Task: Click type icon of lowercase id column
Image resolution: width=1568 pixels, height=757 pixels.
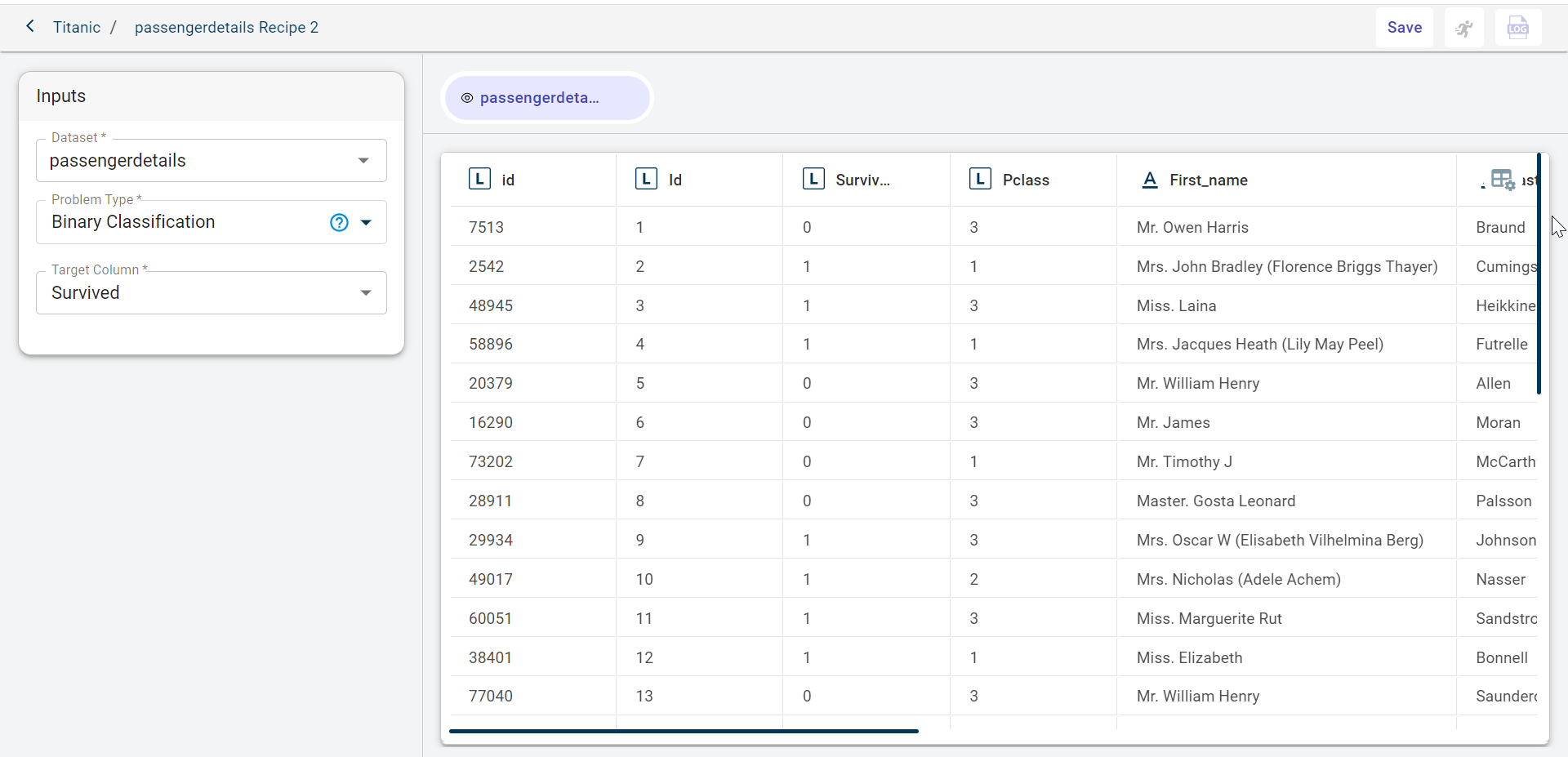Action: coord(479,179)
